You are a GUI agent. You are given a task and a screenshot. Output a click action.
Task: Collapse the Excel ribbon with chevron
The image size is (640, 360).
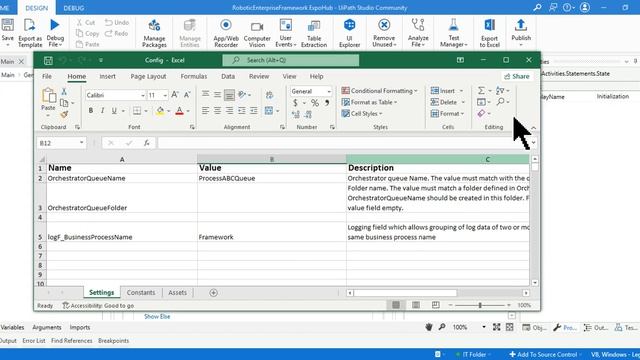click(x=533, y=128)
